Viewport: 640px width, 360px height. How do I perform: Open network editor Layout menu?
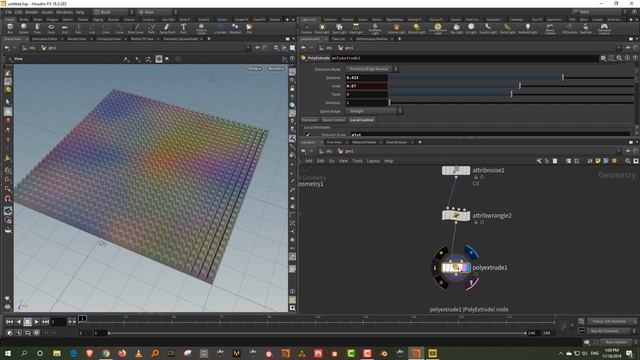[373, 161]
